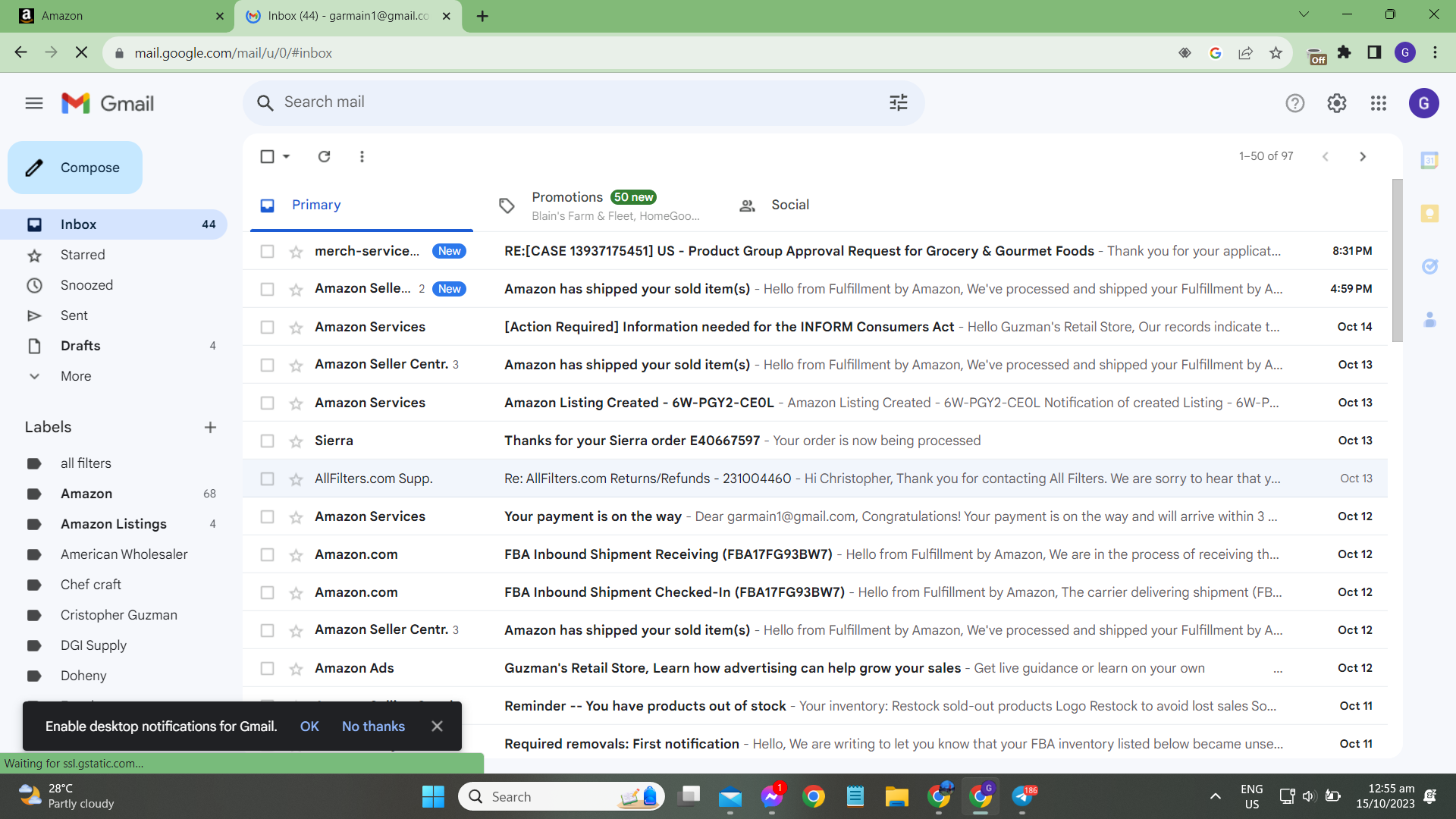Check the 'Your payment is on the way' email
1456x819 pixels.
267,516
